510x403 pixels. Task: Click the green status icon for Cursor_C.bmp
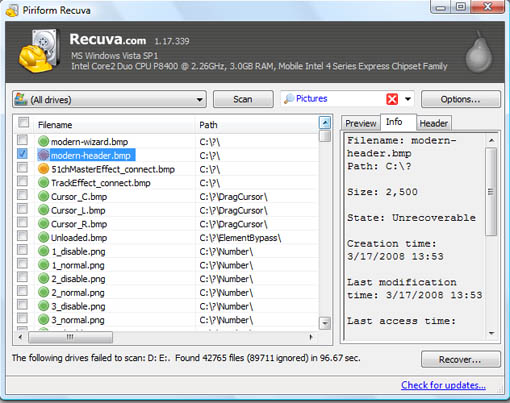(43, 196)
